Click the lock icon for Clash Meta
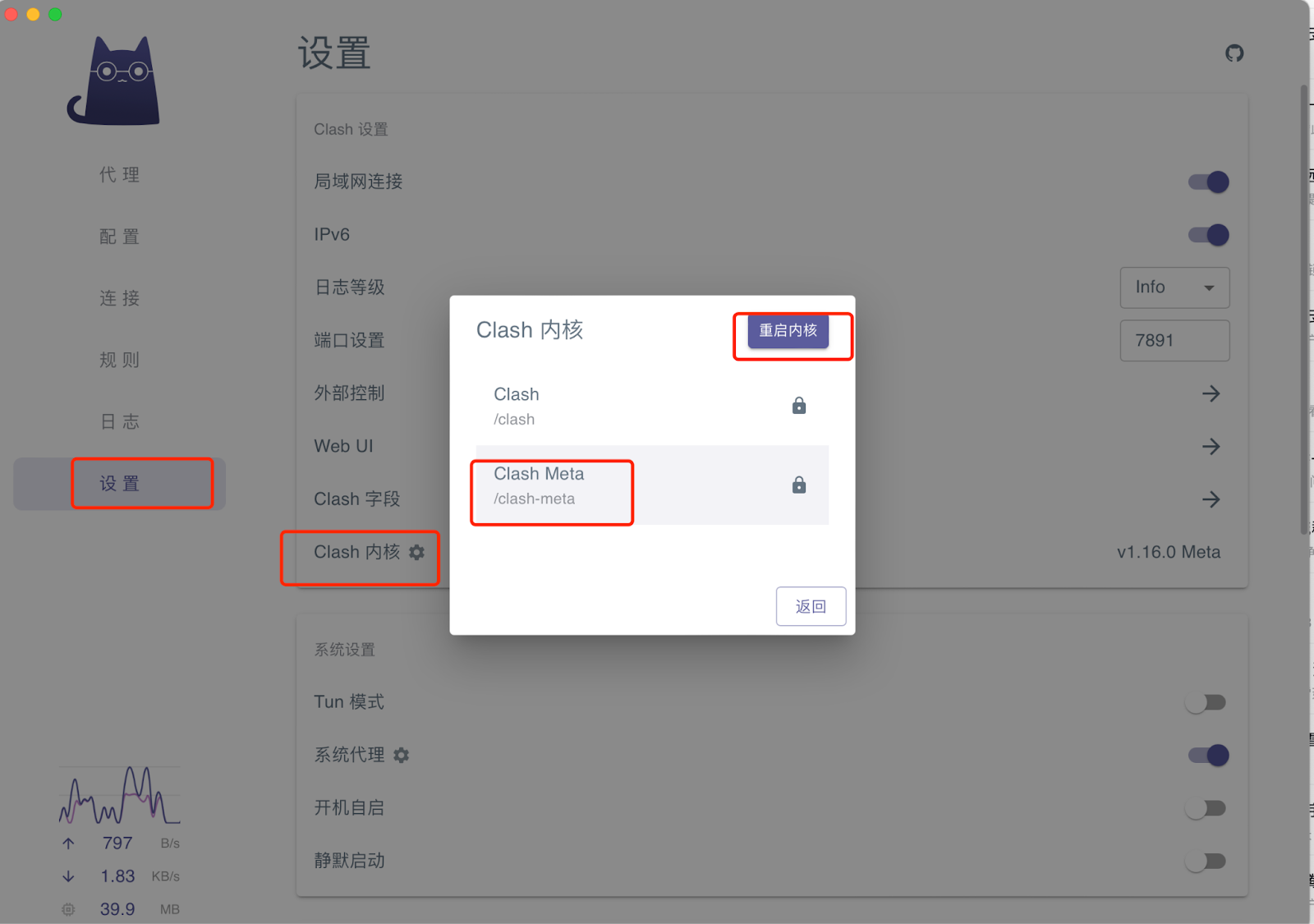 [799, 485]
